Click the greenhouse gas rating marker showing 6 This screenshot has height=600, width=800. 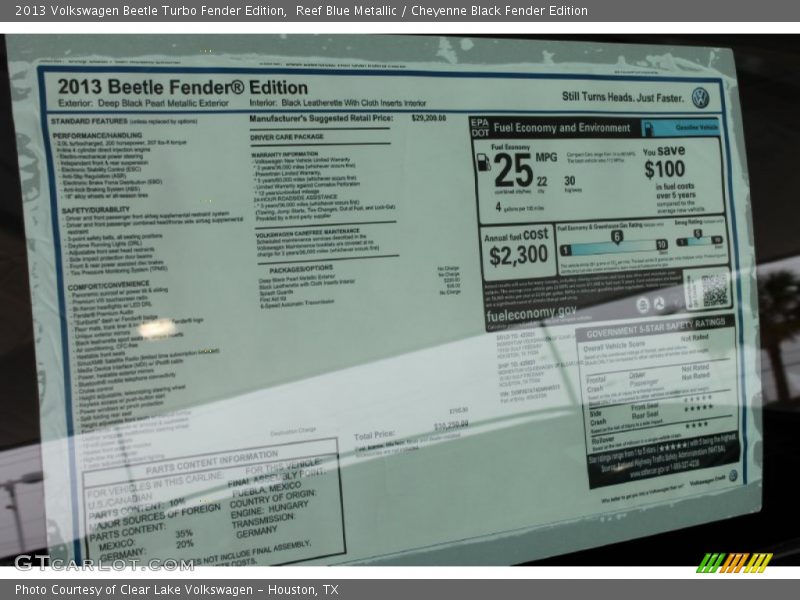(617, 237)
